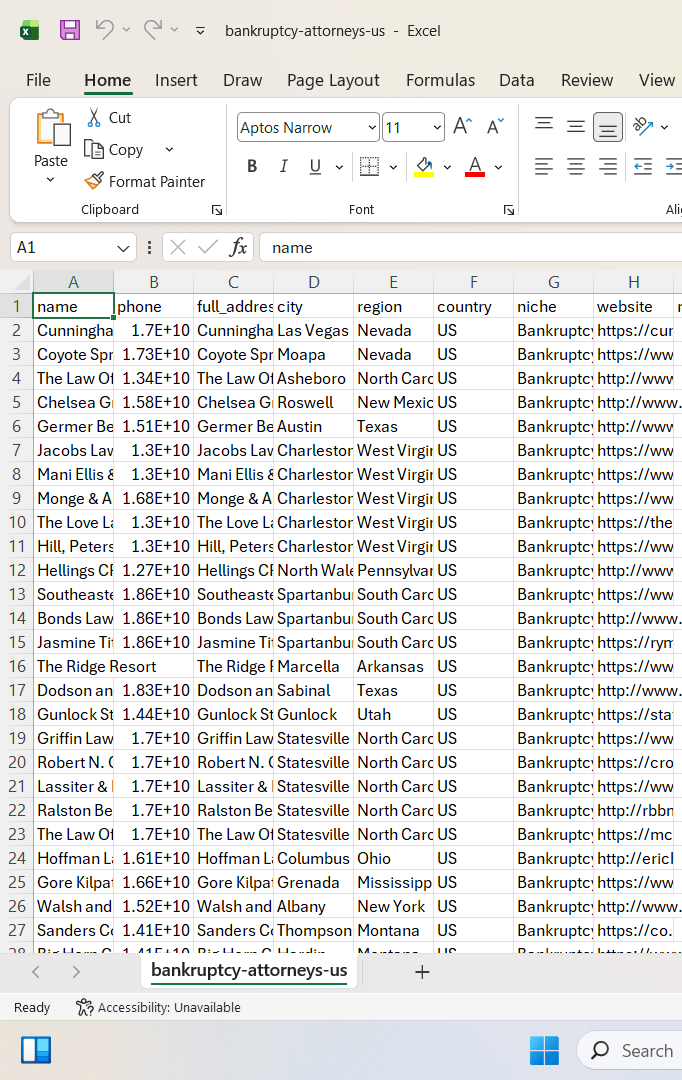Click next sheet navigation arrow
682x1080 pixels.
click(x=76, y=972)
